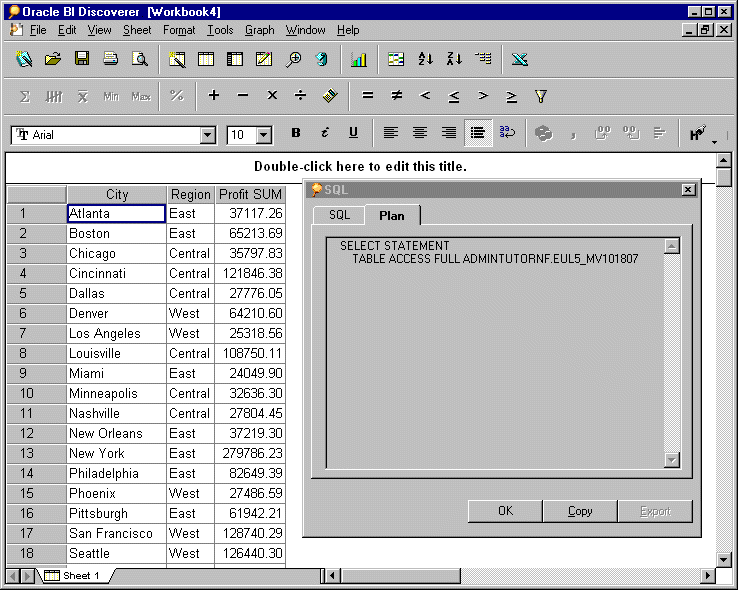The height and width of the screenshot is (590, 738).
Task: Click the New Workbook toolbar icon
Action: click(24, 59)
